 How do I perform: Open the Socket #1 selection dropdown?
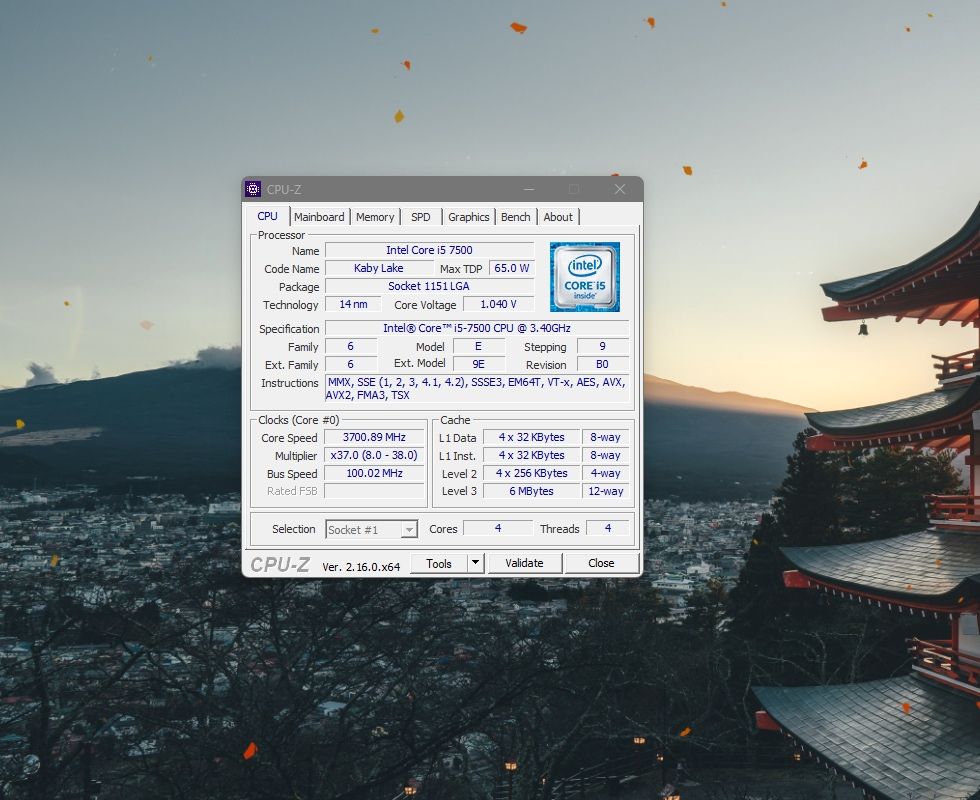click(x=371, y=529)
